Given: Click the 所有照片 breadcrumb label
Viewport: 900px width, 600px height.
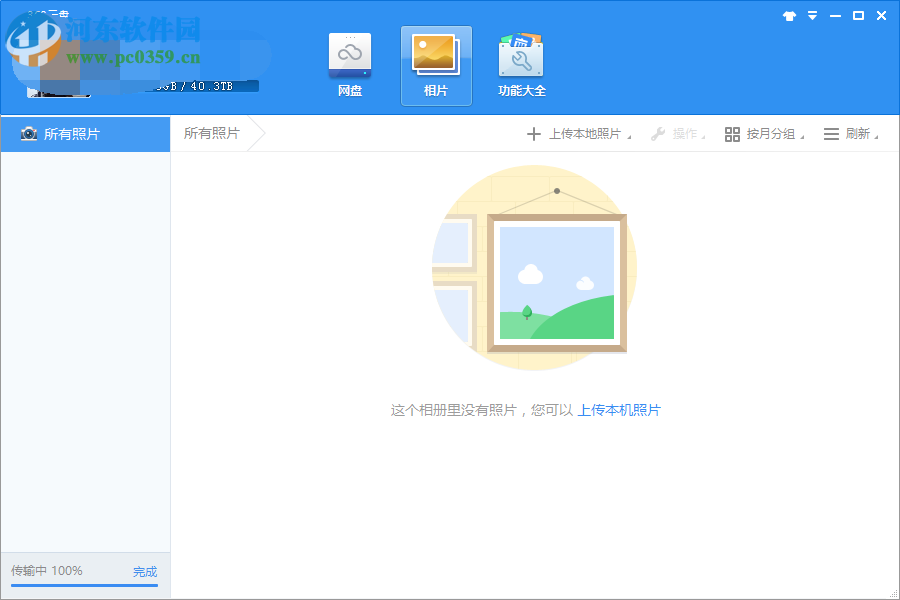Looking at the screenshot, I should pyautogui.click(x=210, y=132).
